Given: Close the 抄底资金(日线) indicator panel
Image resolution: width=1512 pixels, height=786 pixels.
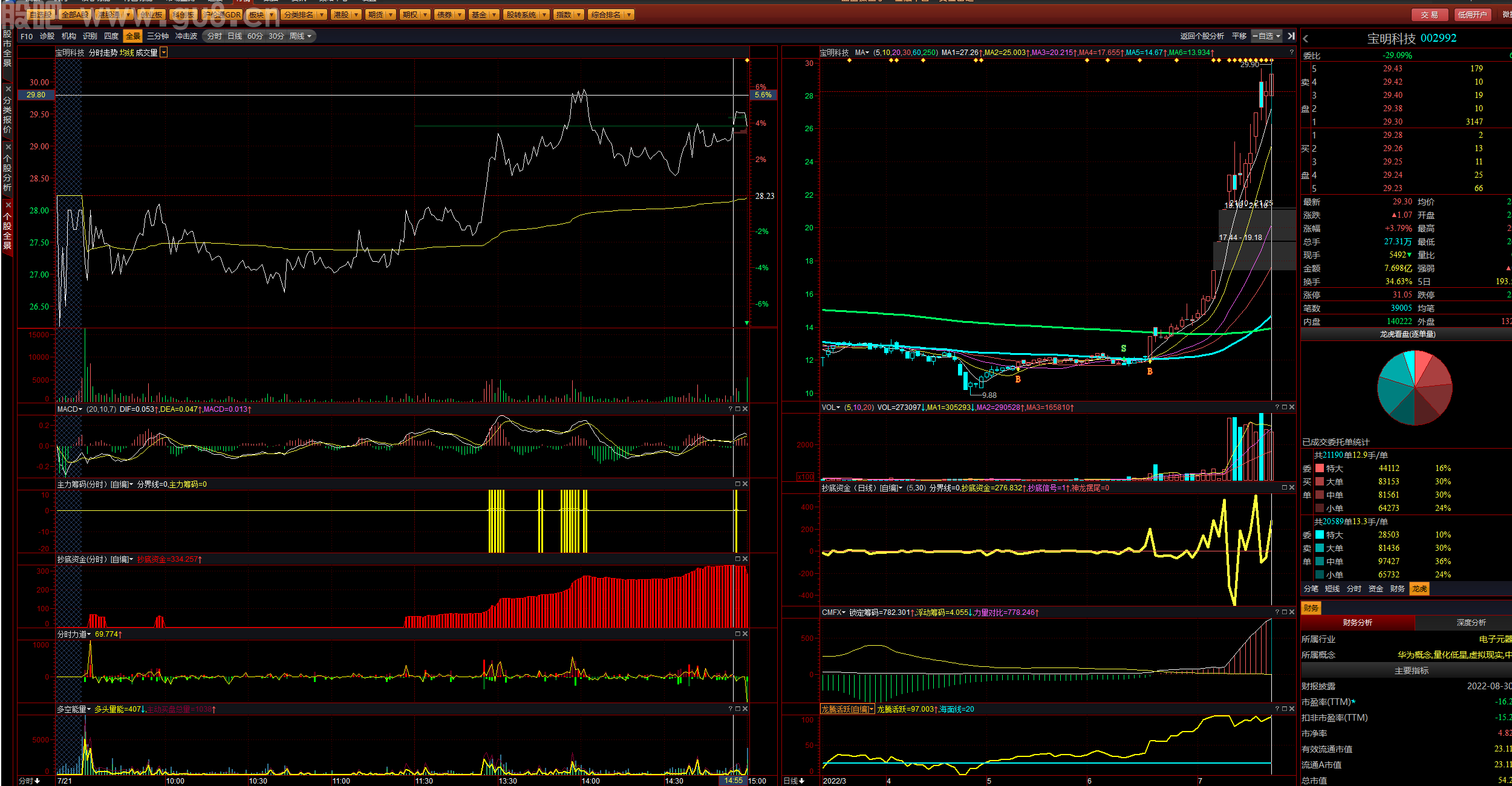Looking at the screenshot, I should (x=1292, y=488).
